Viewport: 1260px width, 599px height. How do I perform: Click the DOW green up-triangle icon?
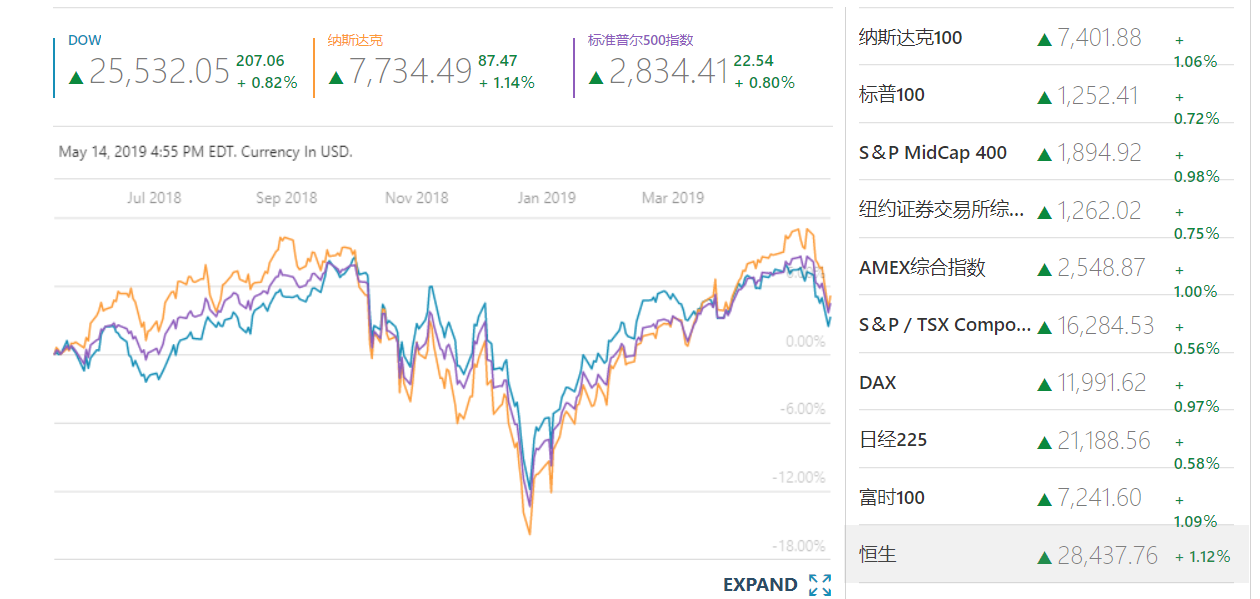(75, 76)
